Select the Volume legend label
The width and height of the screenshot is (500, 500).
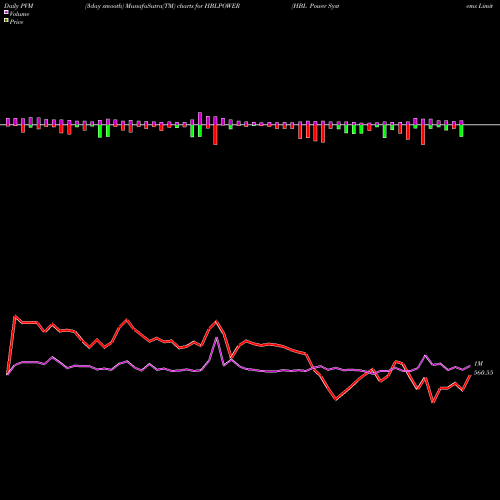pyautogui.click(x=19, y=14)
